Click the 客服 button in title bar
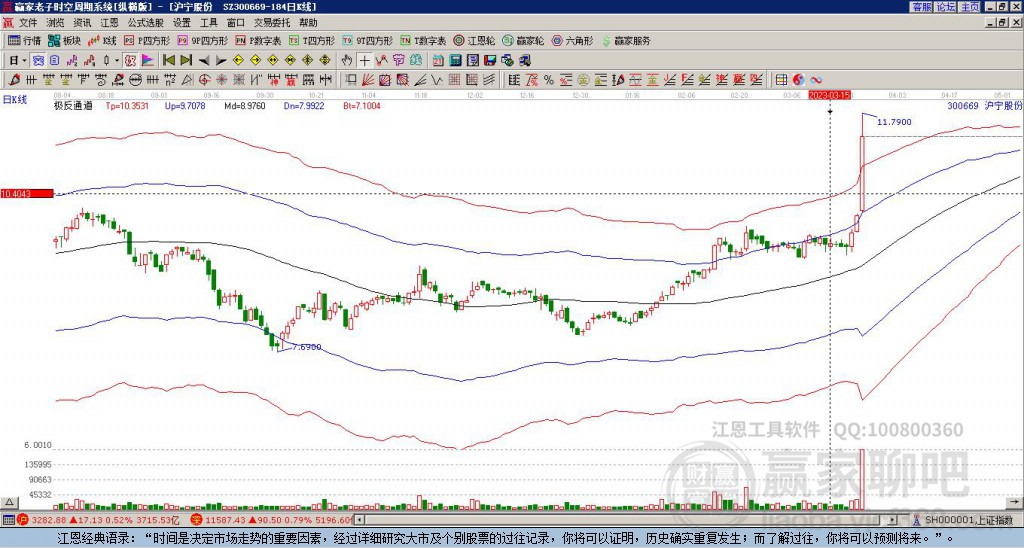The width and height of the screenshot is (1024, 548). pyautogui.click(x=922, y=7)
